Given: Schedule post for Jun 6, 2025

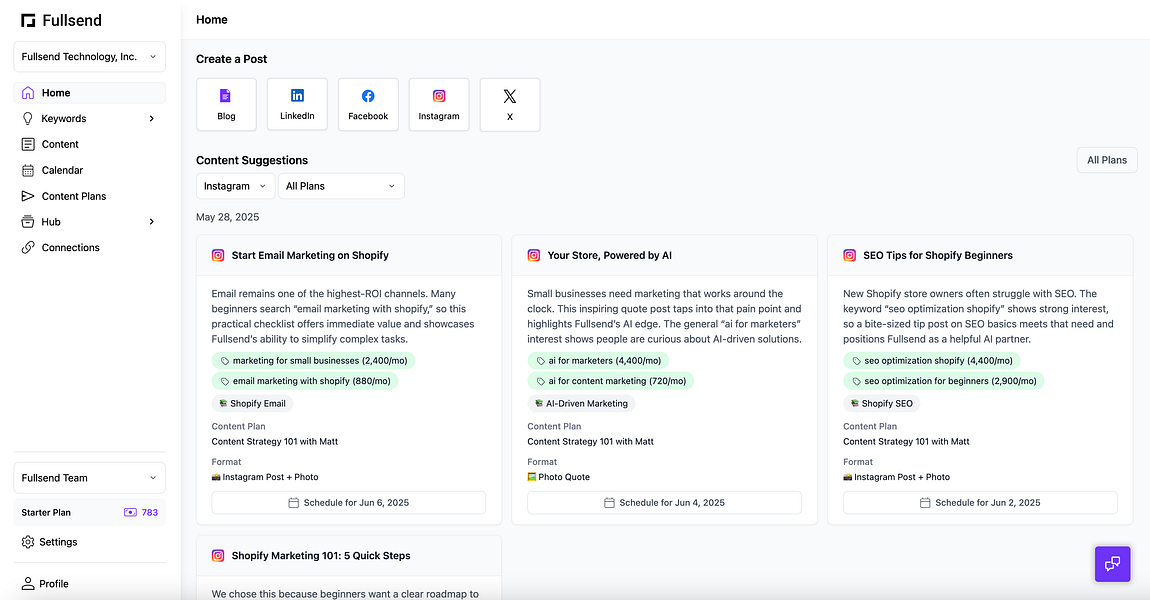Looking at the screenshot, I should [x=349, y=502].
